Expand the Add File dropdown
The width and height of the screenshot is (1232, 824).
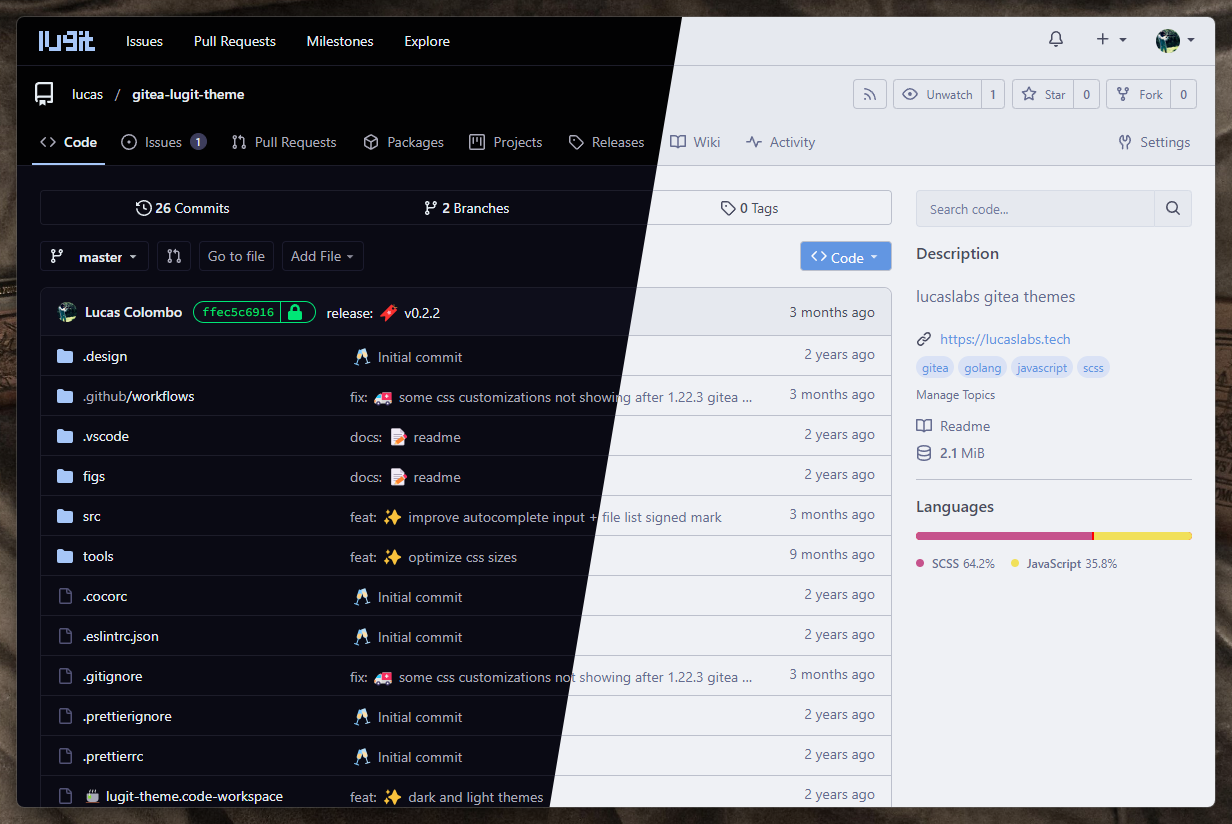(322, 256)
